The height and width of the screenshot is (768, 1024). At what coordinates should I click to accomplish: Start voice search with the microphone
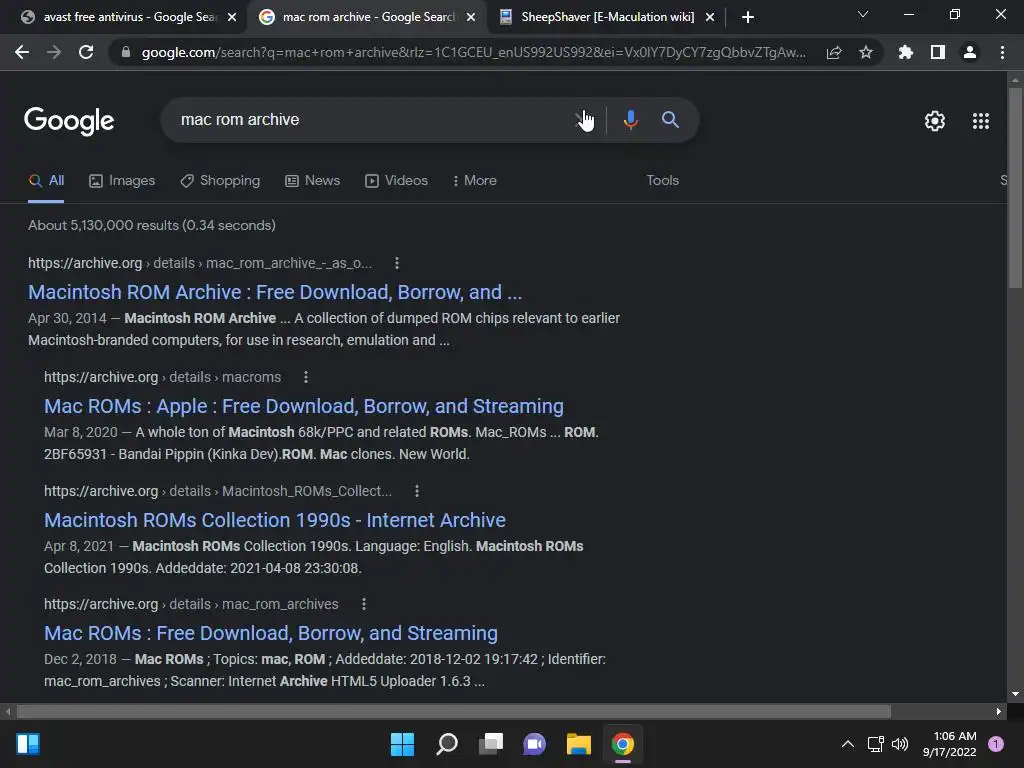click(x=631, y=120)
